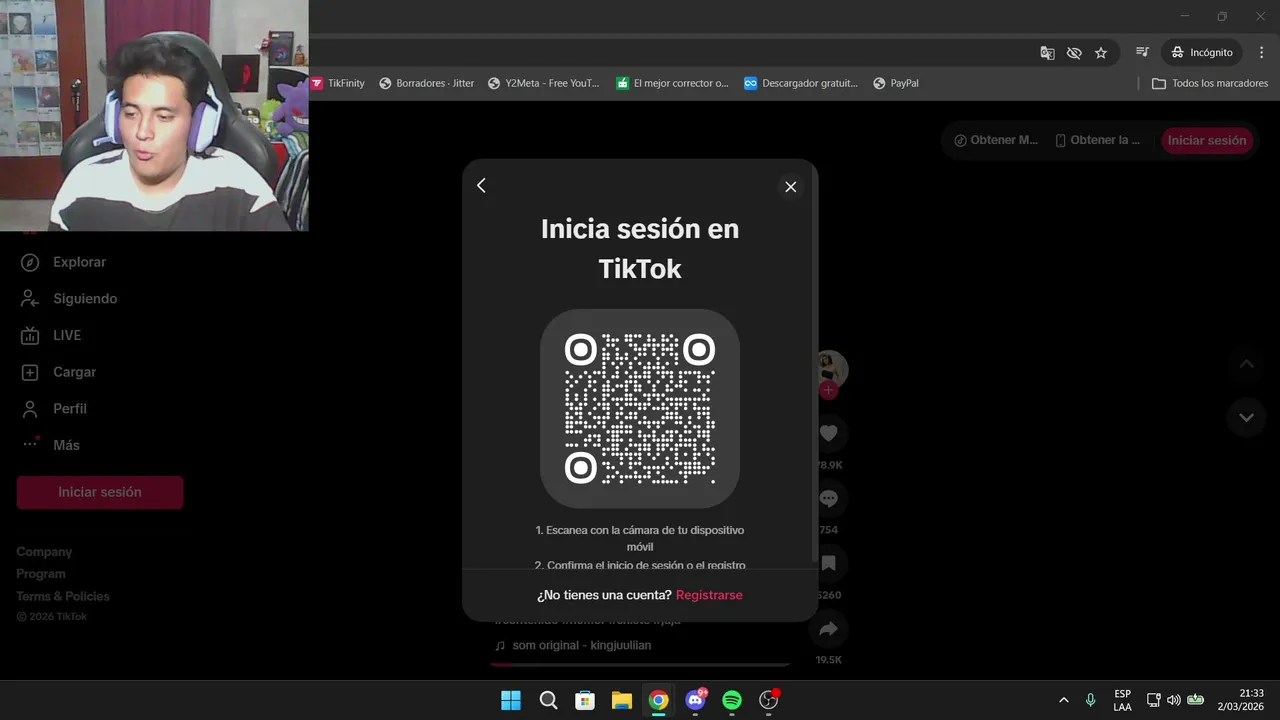The width and height of the screenshot is (1280, 720).
Task: Like the video with the heart icon
Action: [x=828, y=433]
